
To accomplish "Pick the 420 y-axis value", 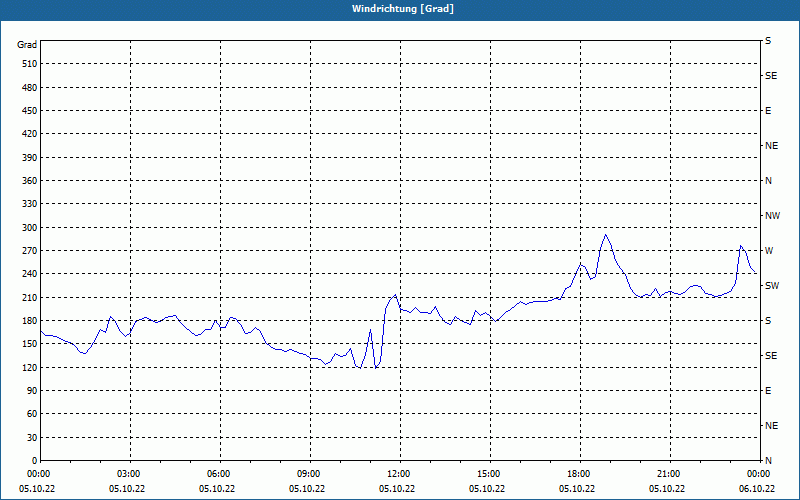I will (x=30, y=134).
